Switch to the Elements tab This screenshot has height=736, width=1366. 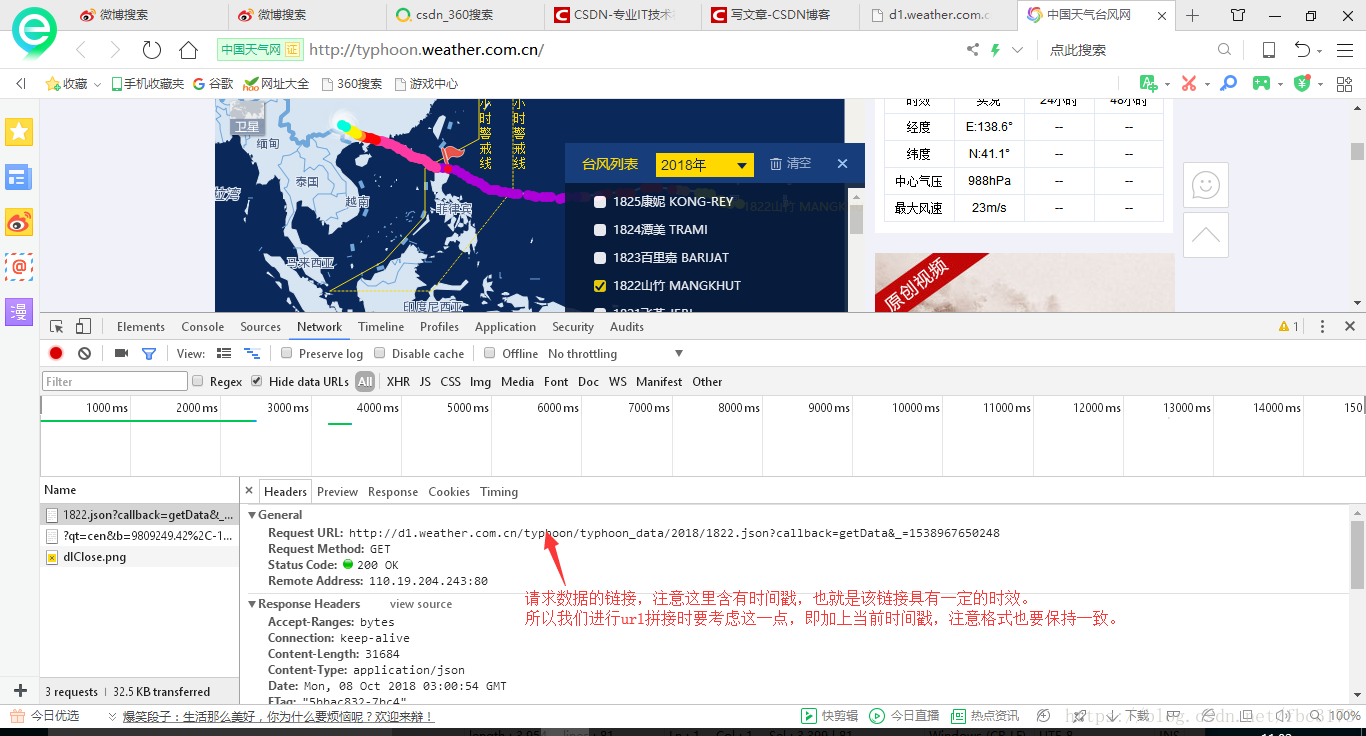pyautogui.click(x=141, y=327)
